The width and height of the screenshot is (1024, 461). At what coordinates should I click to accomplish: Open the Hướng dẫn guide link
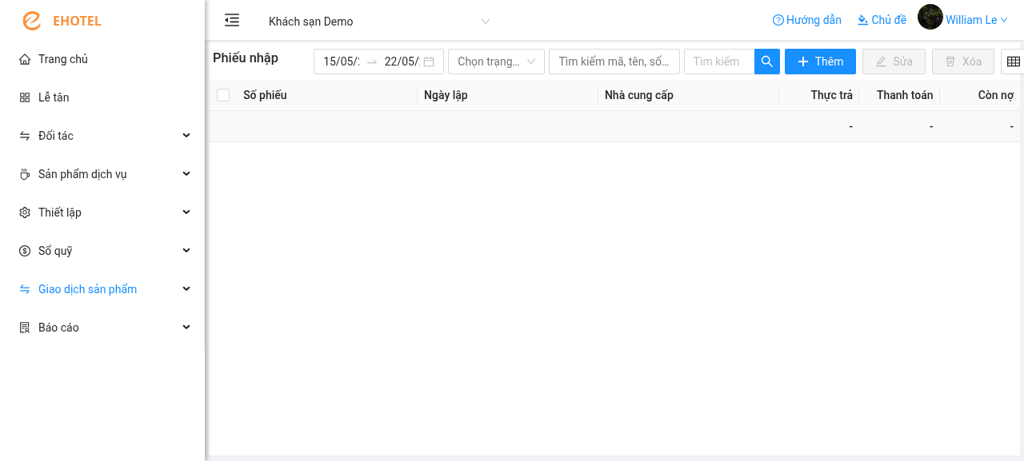(807, 20)
